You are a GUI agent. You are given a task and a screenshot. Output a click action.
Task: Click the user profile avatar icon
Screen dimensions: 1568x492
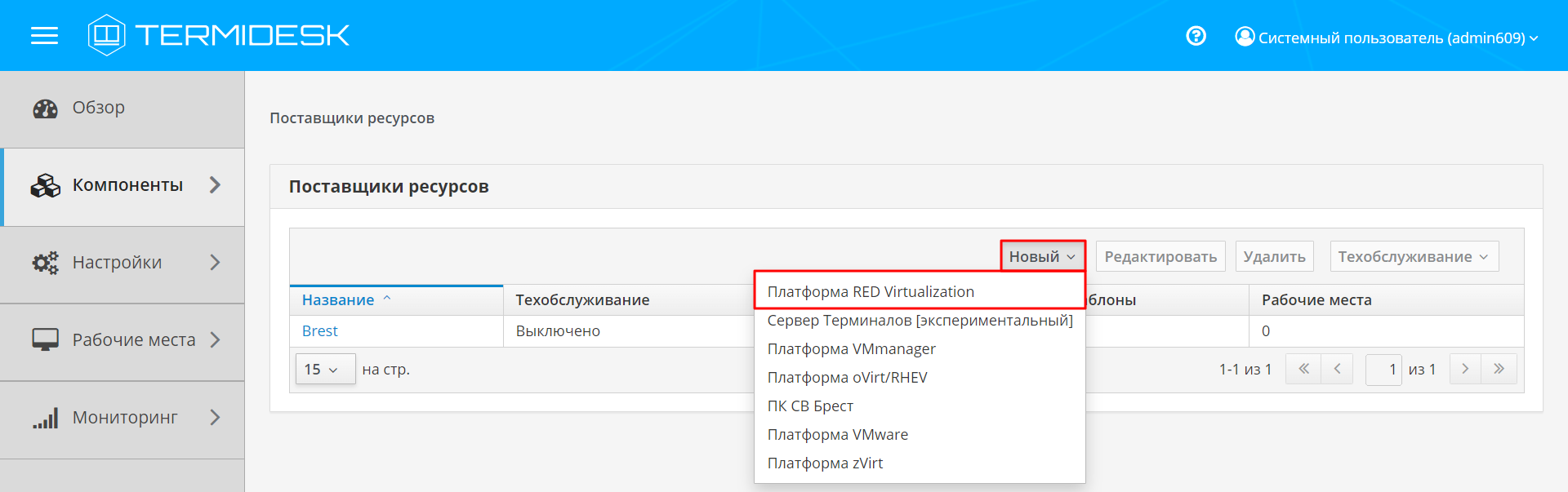1244,37
